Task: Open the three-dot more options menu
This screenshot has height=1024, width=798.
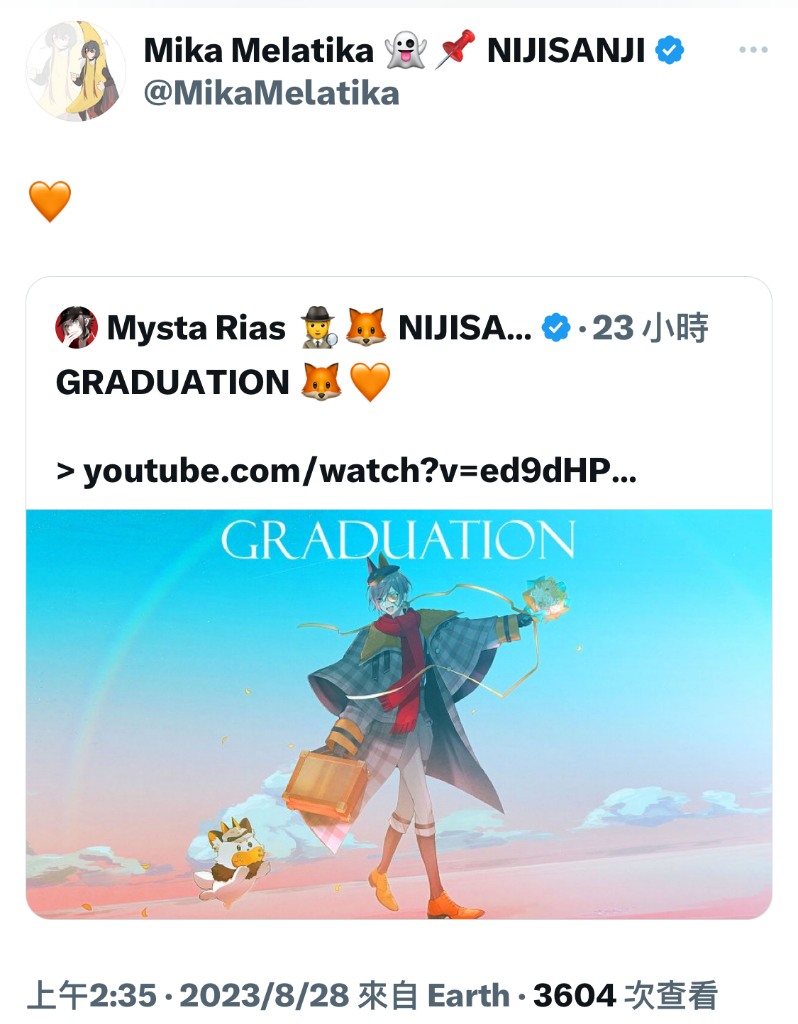Action: (x=753, y=50)
